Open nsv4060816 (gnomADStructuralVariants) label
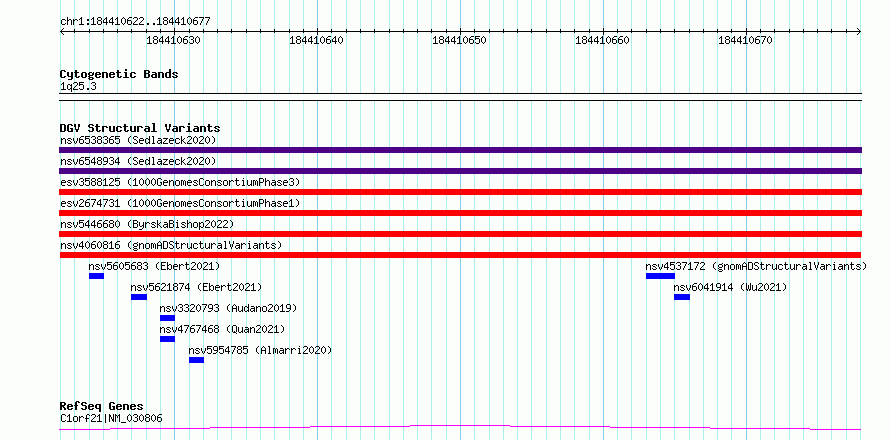The image size is (890, 440). point(171,245)
